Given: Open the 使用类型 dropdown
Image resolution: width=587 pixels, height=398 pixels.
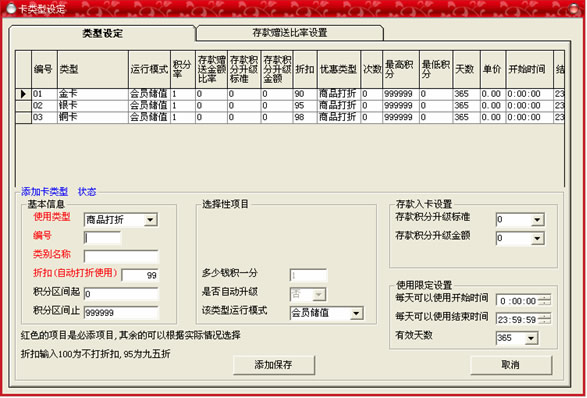Looking at the screenshot, I should click(x=150, y=220).
